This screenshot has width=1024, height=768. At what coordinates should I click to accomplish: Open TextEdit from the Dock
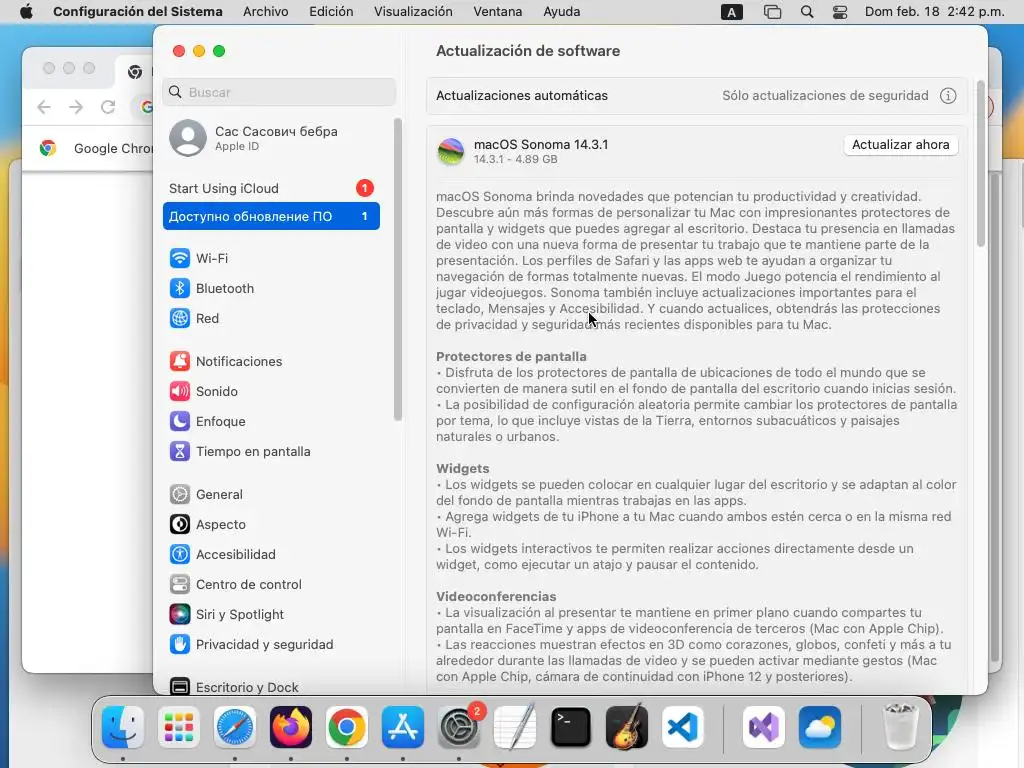pos(515,727)
